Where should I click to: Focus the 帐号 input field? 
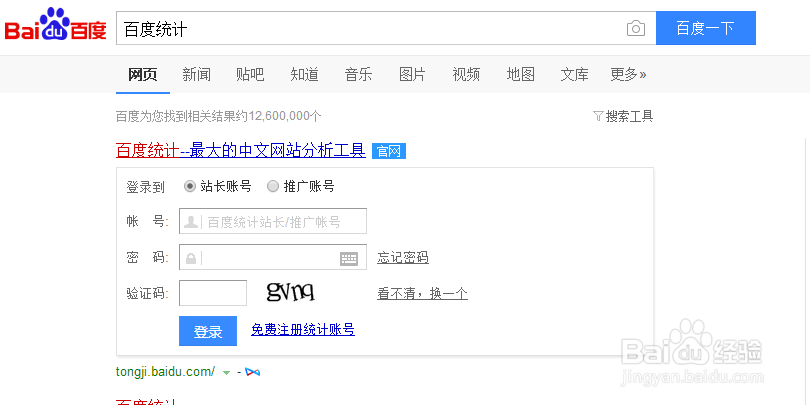tap(273, 221)
